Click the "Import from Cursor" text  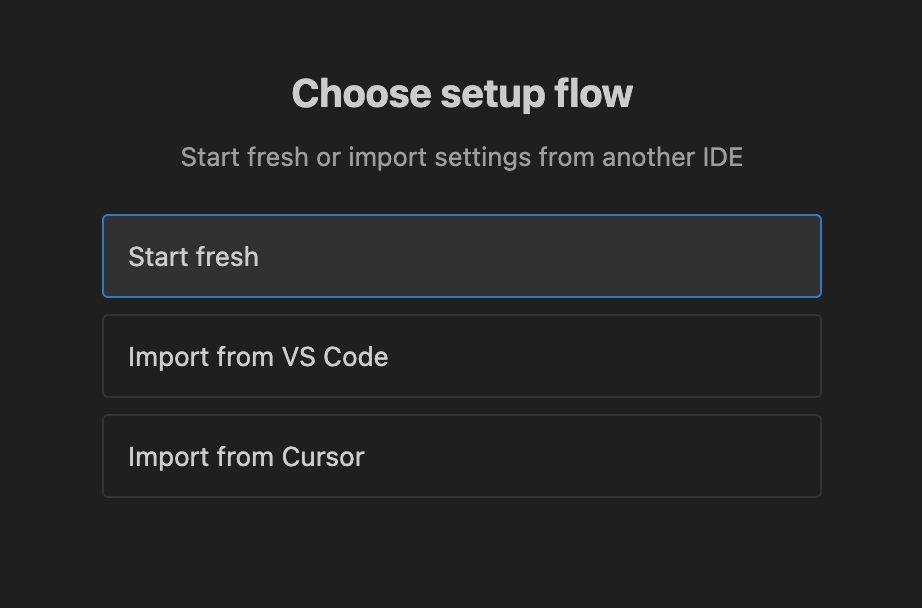(x=246, y=457)
